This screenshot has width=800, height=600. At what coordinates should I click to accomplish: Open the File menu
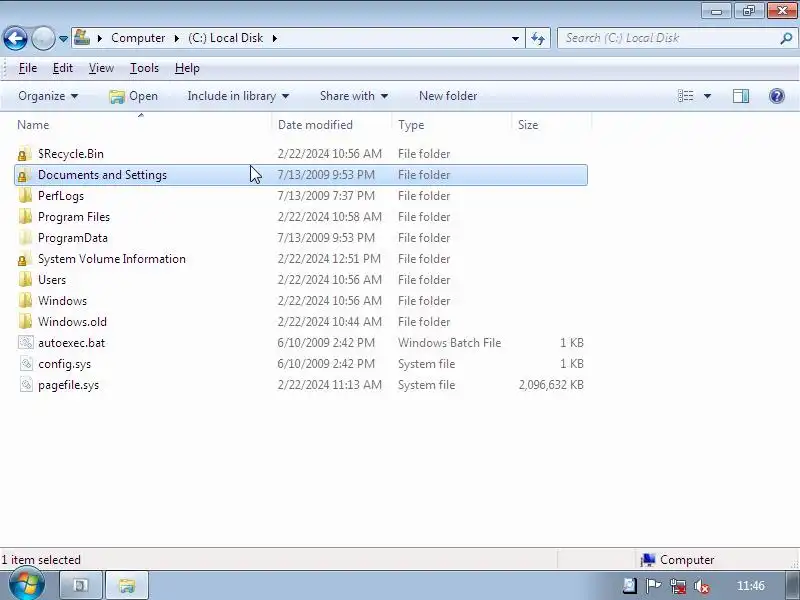coord(28,68)
